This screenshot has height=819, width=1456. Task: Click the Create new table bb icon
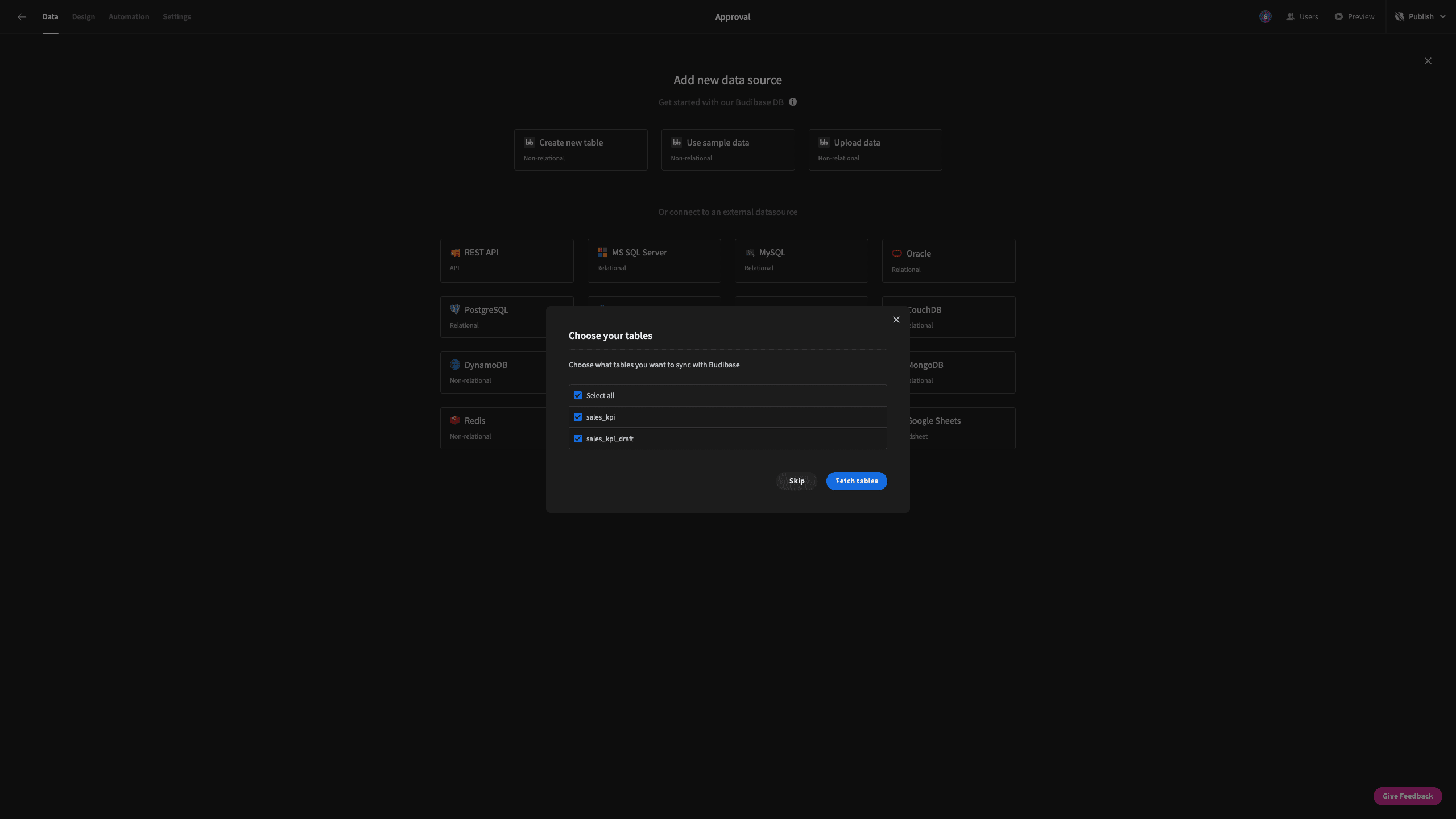pos(530,143)
